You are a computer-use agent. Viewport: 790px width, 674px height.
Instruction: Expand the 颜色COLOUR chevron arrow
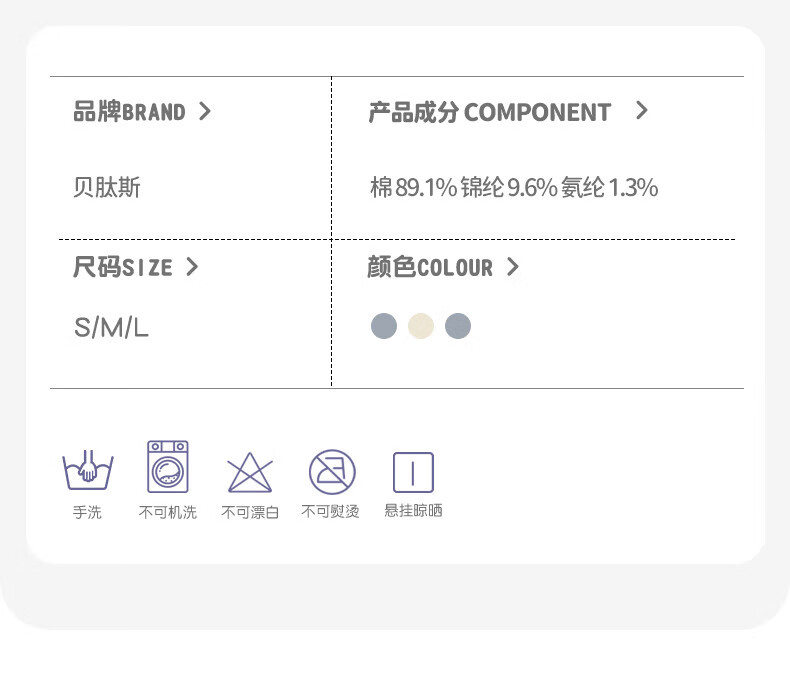(x=512, y=267)
